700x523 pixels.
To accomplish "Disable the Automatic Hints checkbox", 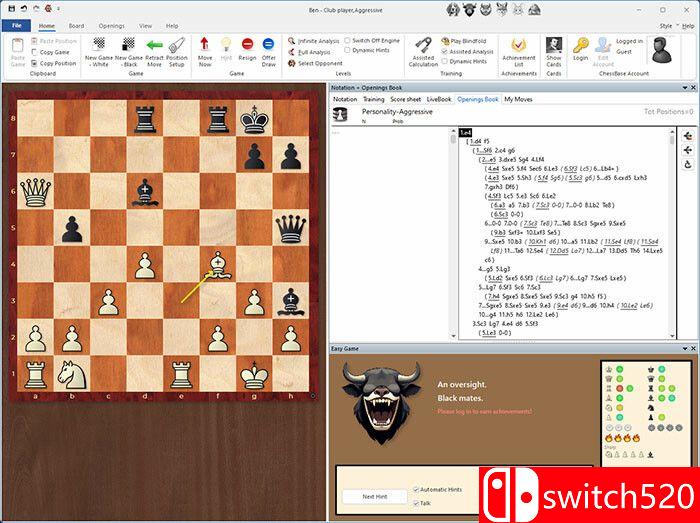I will [x=417, y=490].
